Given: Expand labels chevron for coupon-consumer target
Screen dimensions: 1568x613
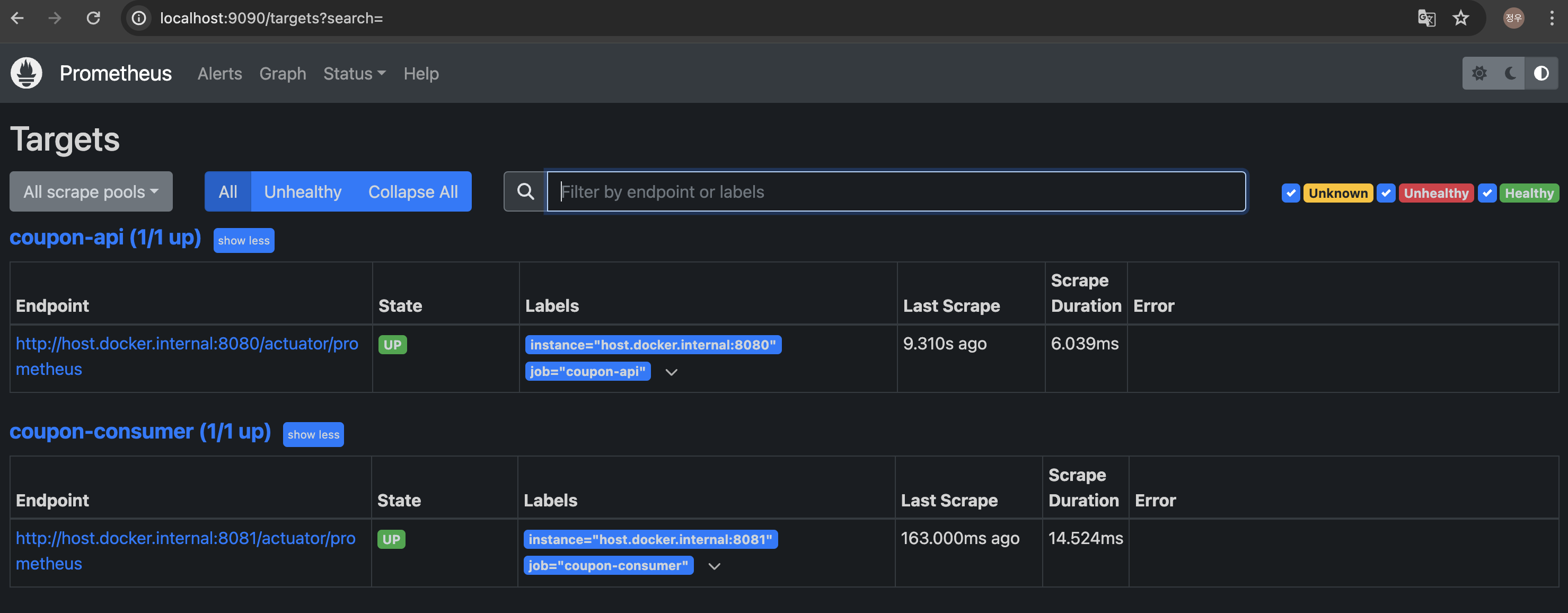Looking at the screenshot, I should coord(715,566).
